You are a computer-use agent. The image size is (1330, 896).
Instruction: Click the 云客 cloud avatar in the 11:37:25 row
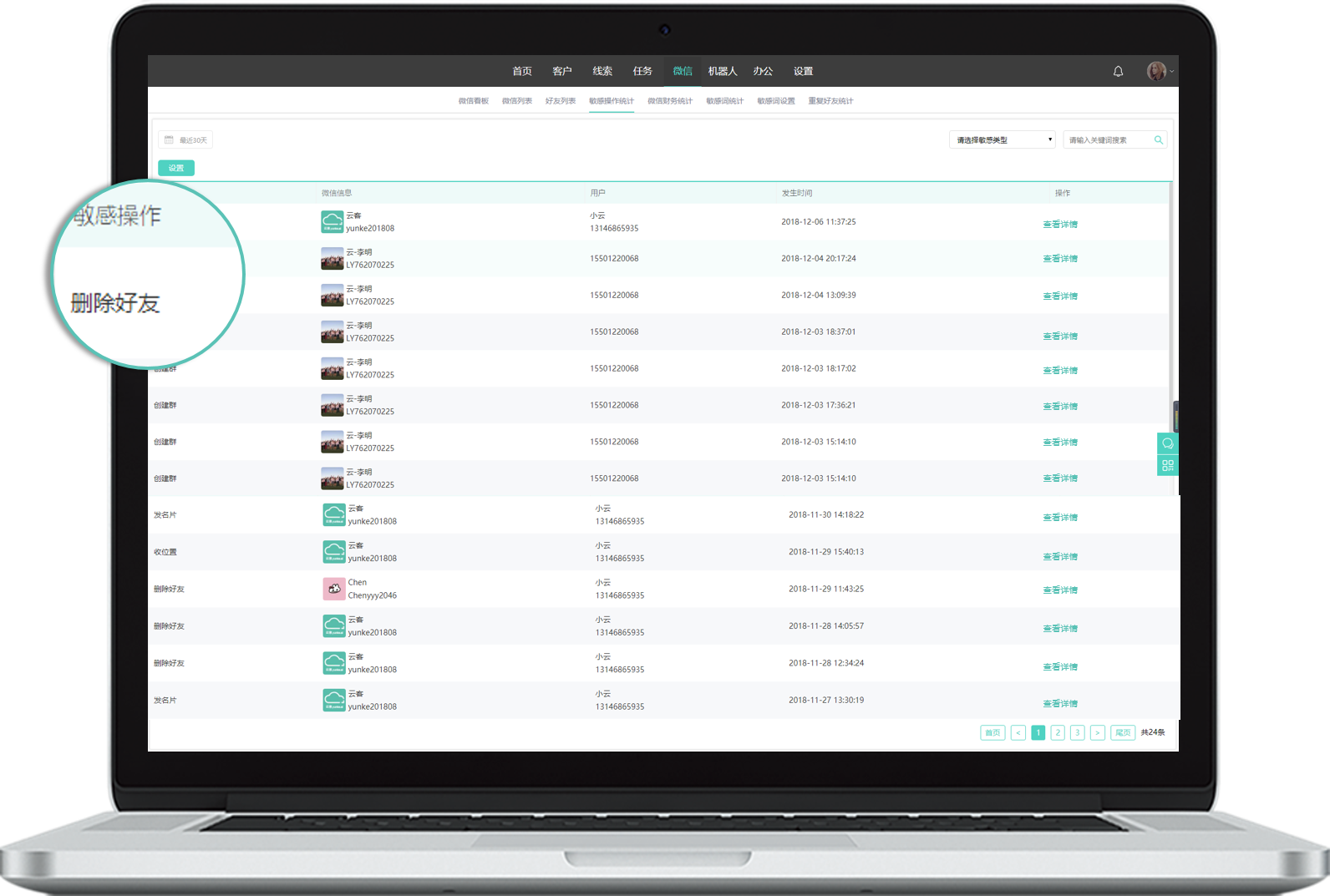(332, 222)
